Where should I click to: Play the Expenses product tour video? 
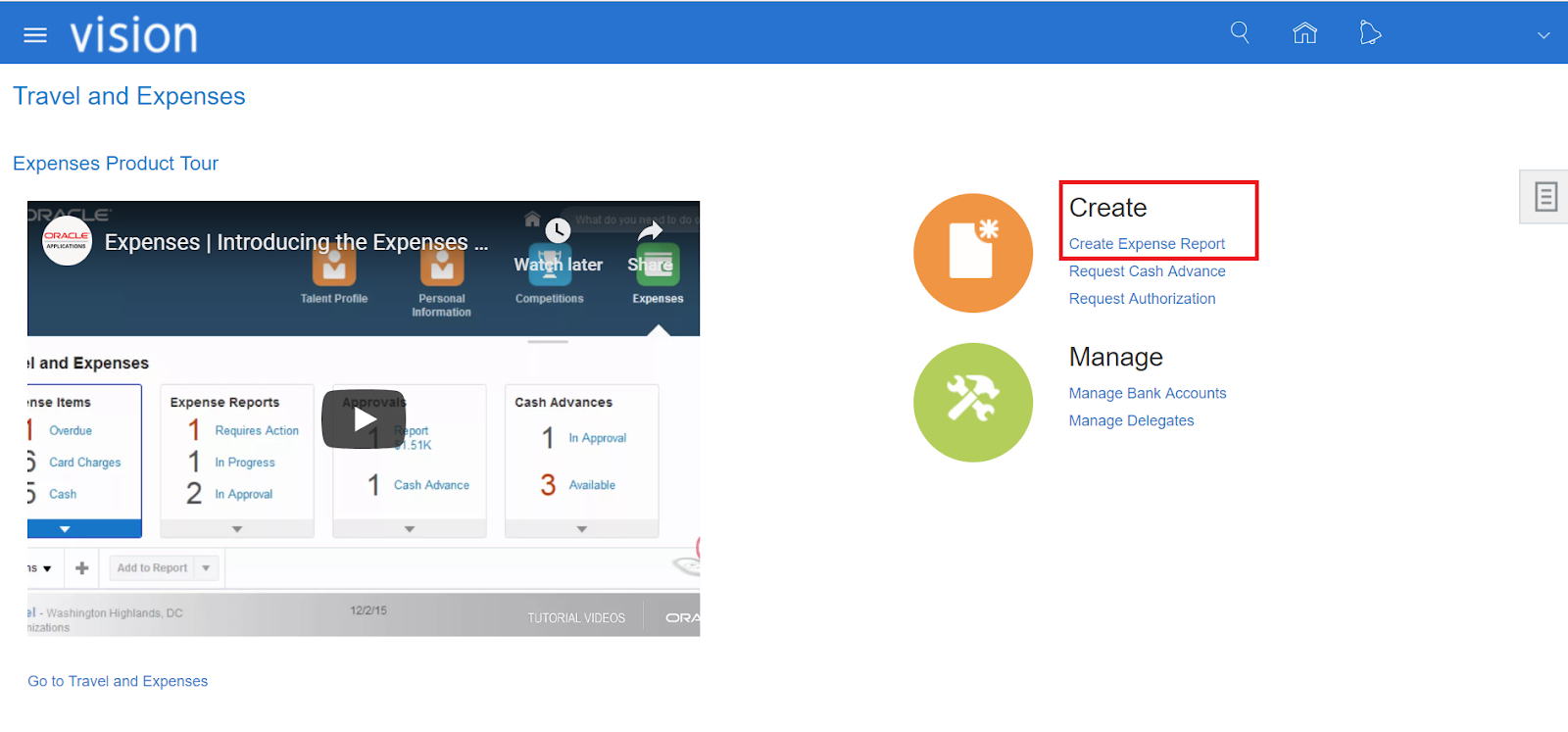[x=364, y=419]
